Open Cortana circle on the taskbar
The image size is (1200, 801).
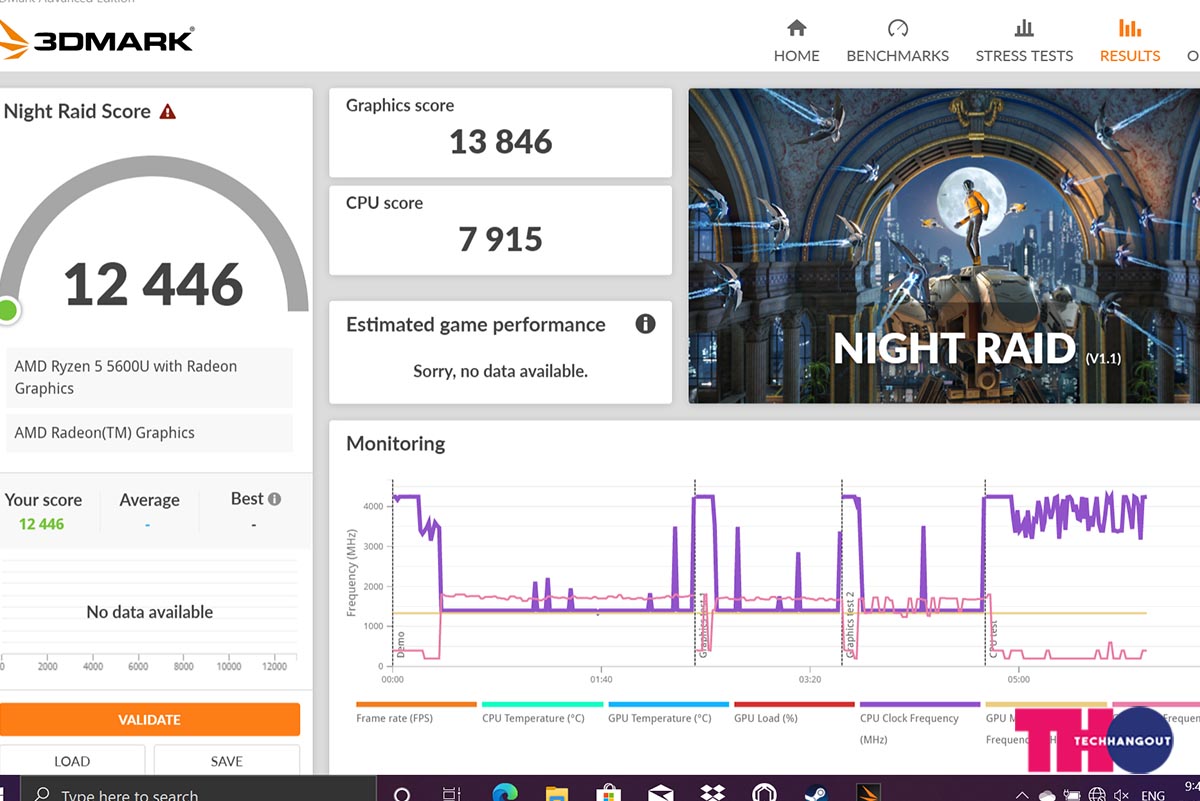[402, 795]
